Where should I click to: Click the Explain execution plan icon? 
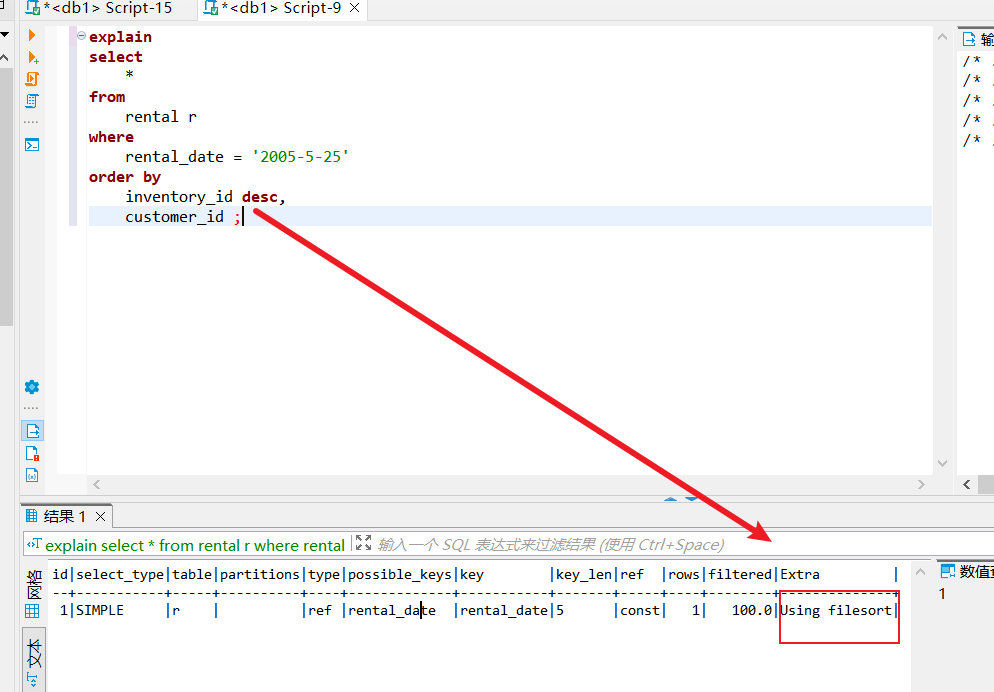[x=32, y=101]
